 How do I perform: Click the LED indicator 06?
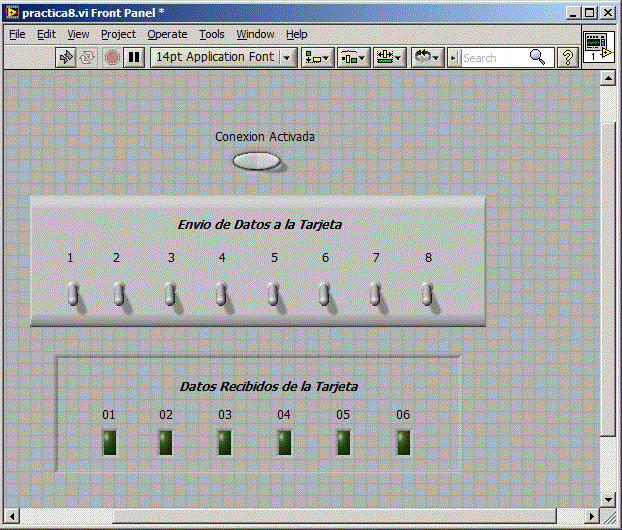coord(403,443)
